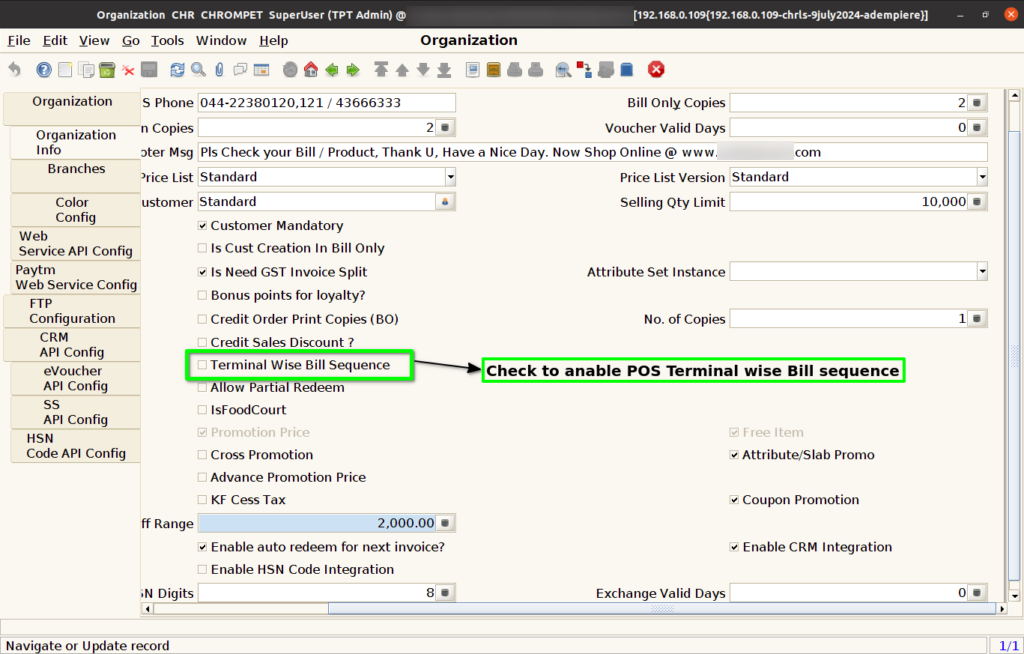Expand the Price List Version dropdown

982,177
